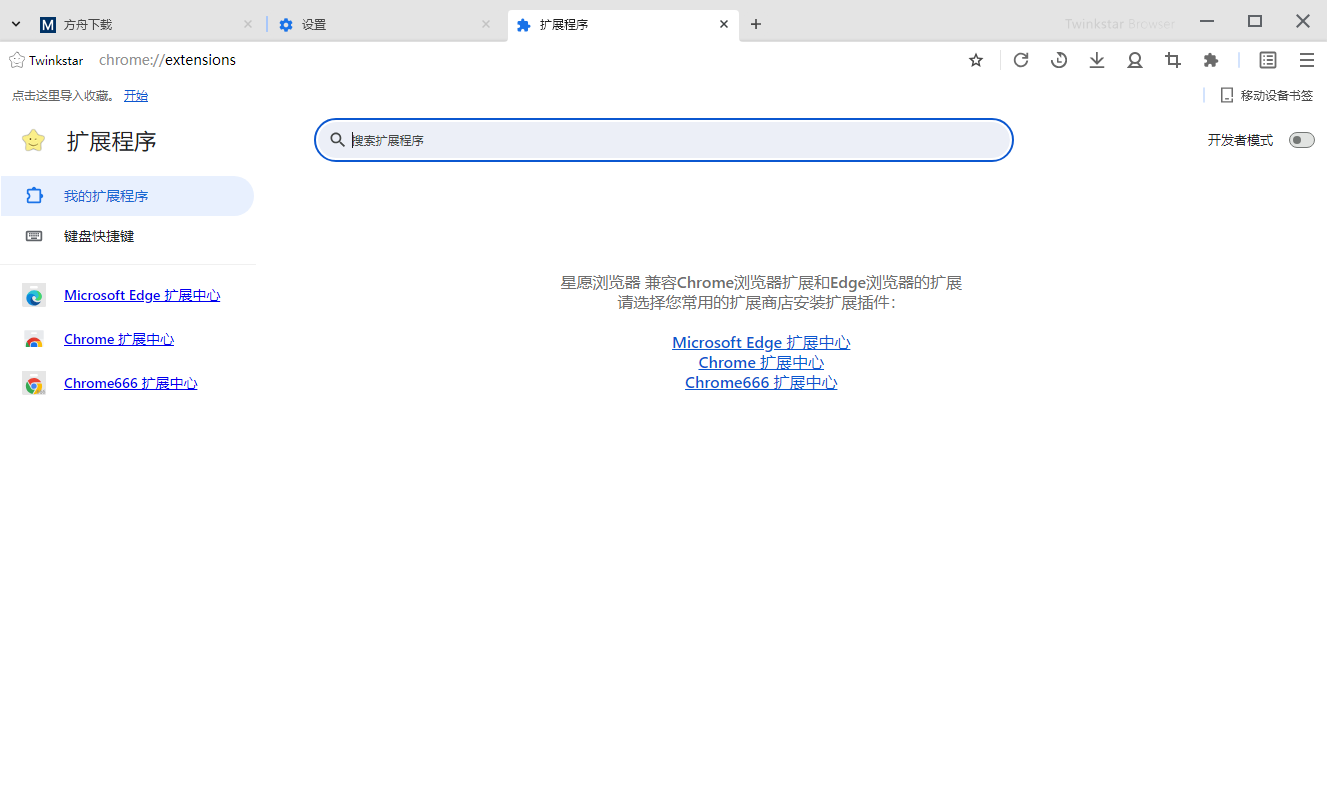Screen dimensions: 1327x800
Task: Open the download manager icon
Action: [1096, 60]
